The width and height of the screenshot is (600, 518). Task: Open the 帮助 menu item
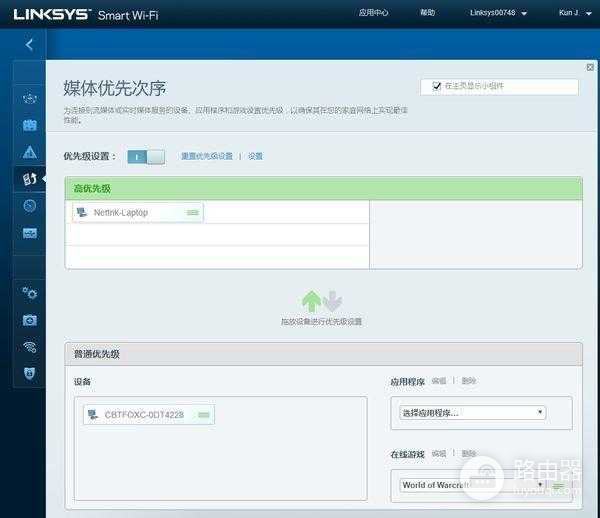pyautogui.click(x=428, y=13)
